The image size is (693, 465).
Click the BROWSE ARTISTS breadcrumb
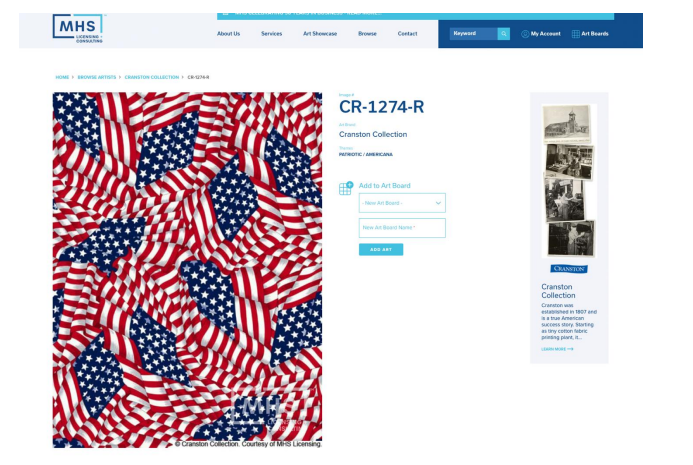97,77
